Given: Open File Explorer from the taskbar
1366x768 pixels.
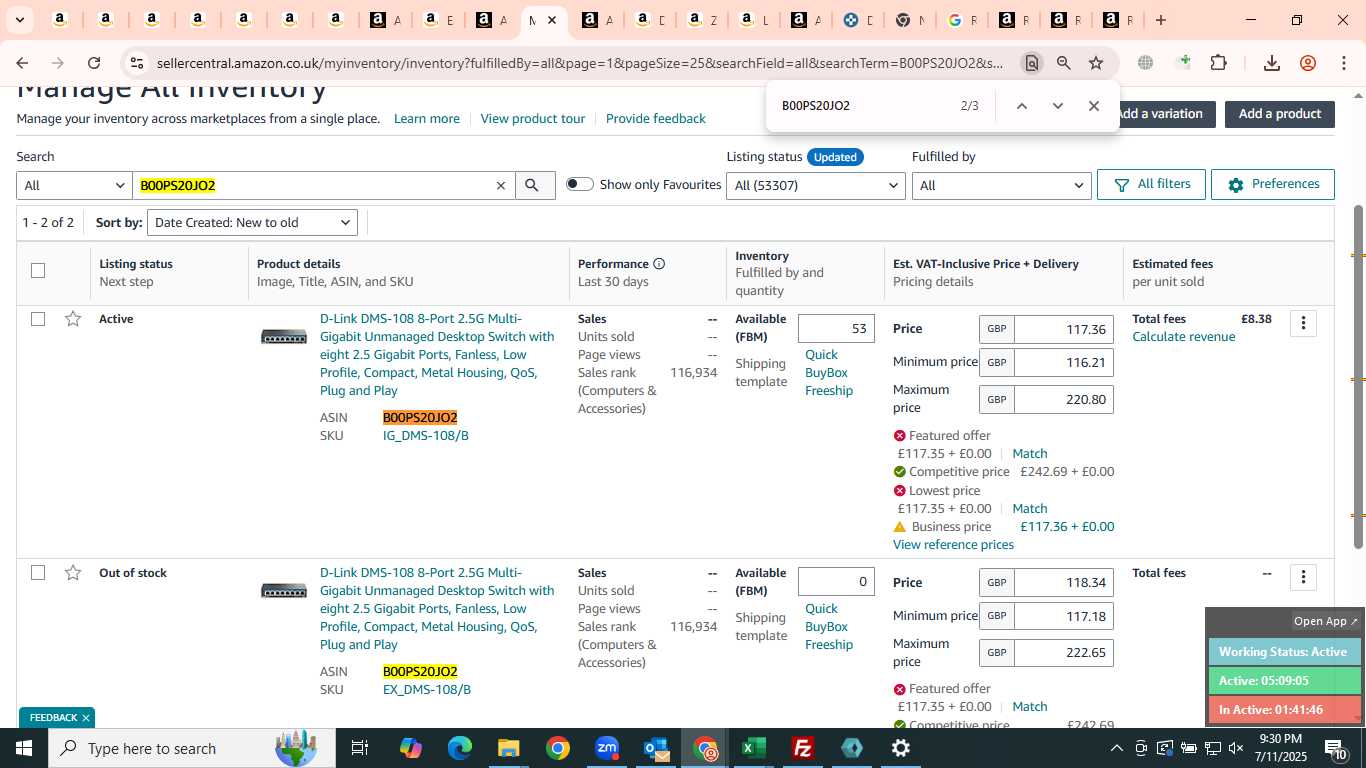Looking at the screenshot, I should click(x=509, y=748).
